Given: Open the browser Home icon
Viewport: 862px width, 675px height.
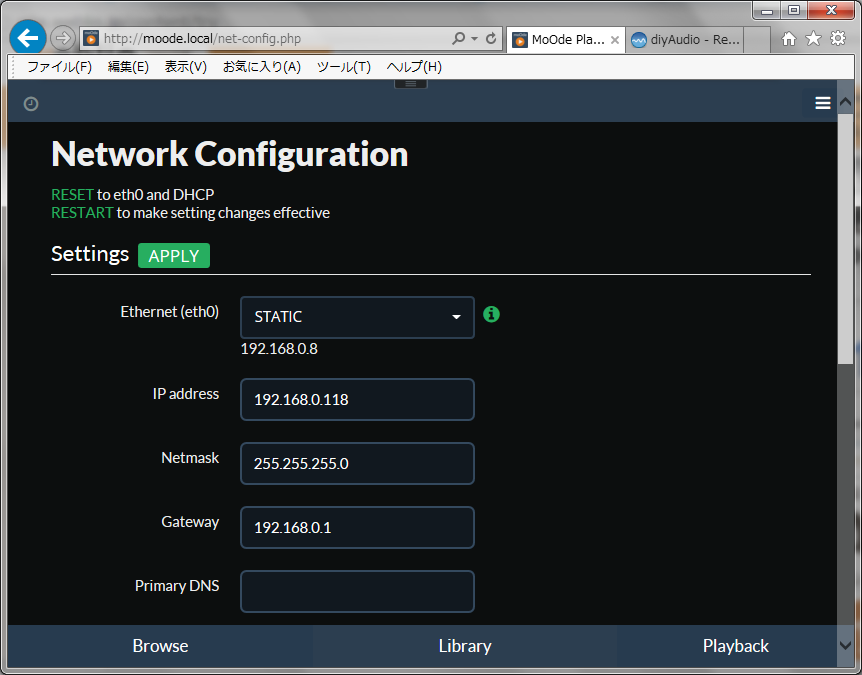Looking at the screenshot, I should (789, 38).
